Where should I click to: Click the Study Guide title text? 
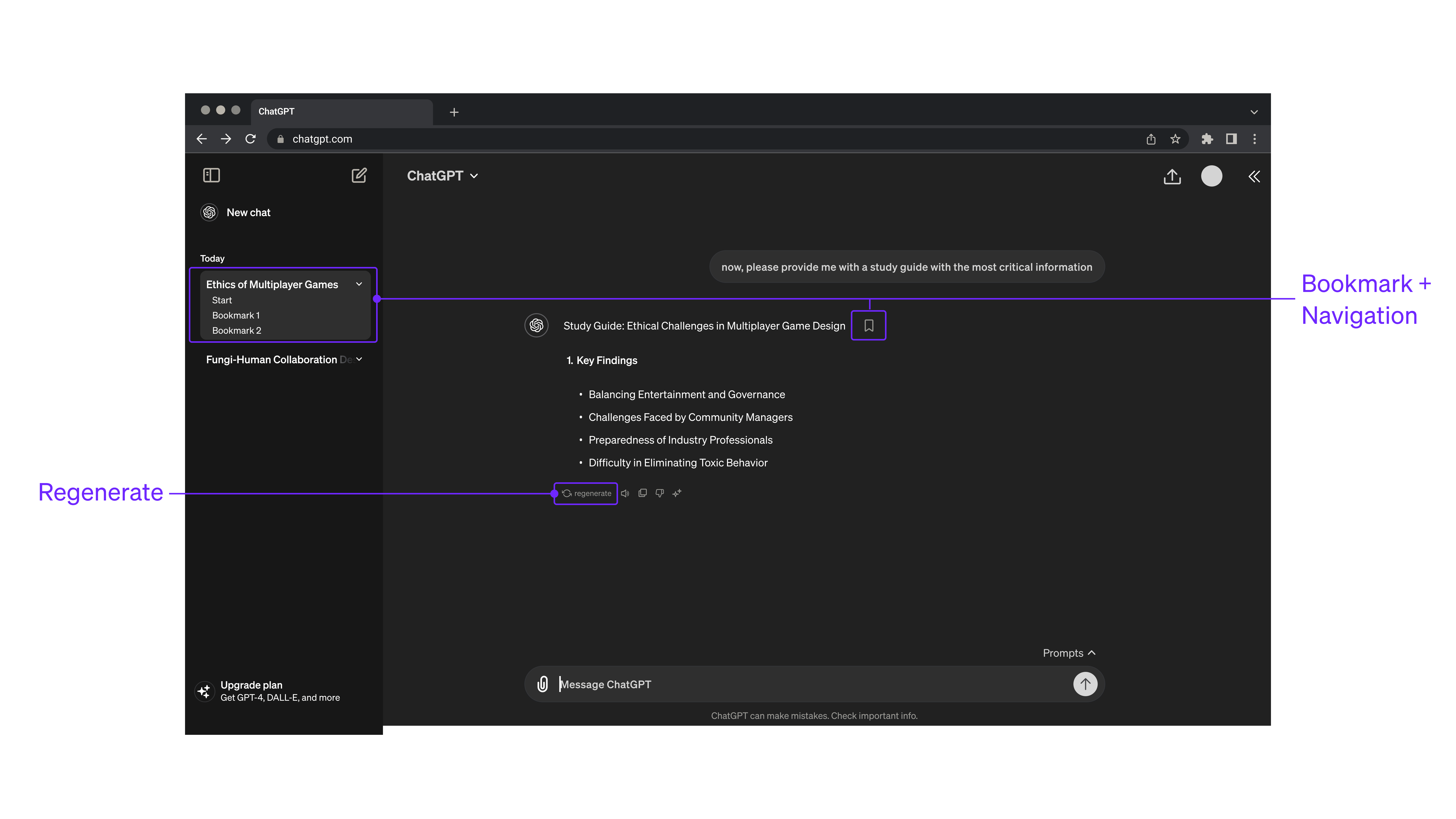pos(704,326)
